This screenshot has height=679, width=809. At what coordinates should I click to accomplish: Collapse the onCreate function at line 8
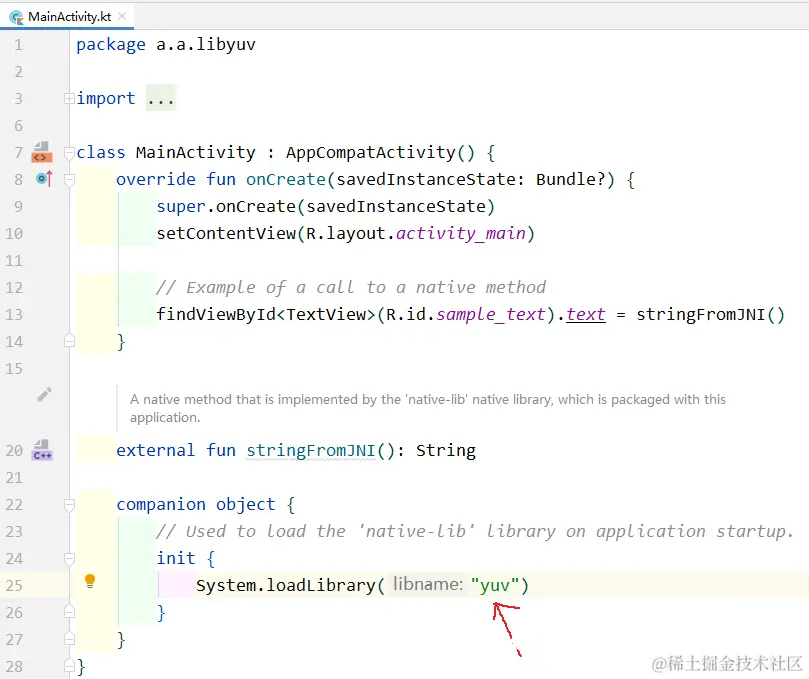click(69, 180)
